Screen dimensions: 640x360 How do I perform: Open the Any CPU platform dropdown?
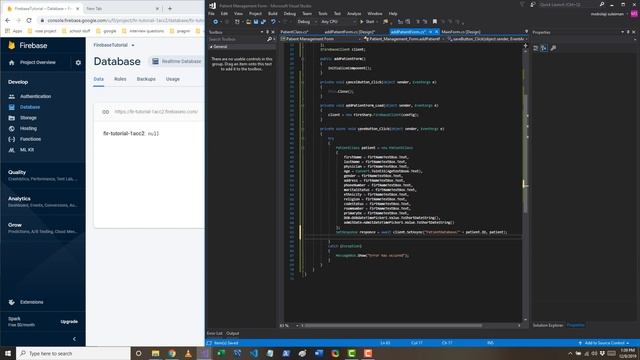click(x=337, y=22)
